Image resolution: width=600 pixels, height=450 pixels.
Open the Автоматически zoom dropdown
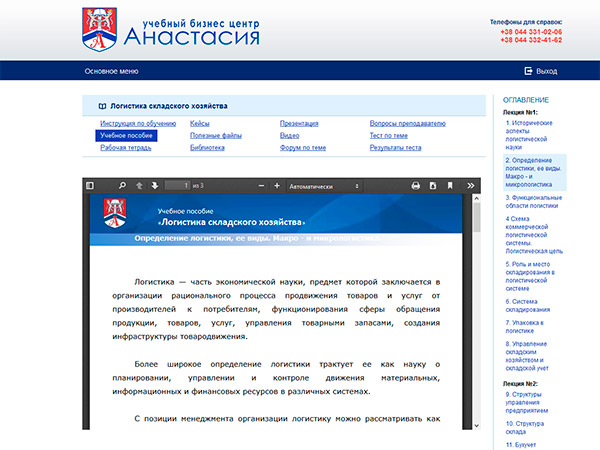coord(323,186)
